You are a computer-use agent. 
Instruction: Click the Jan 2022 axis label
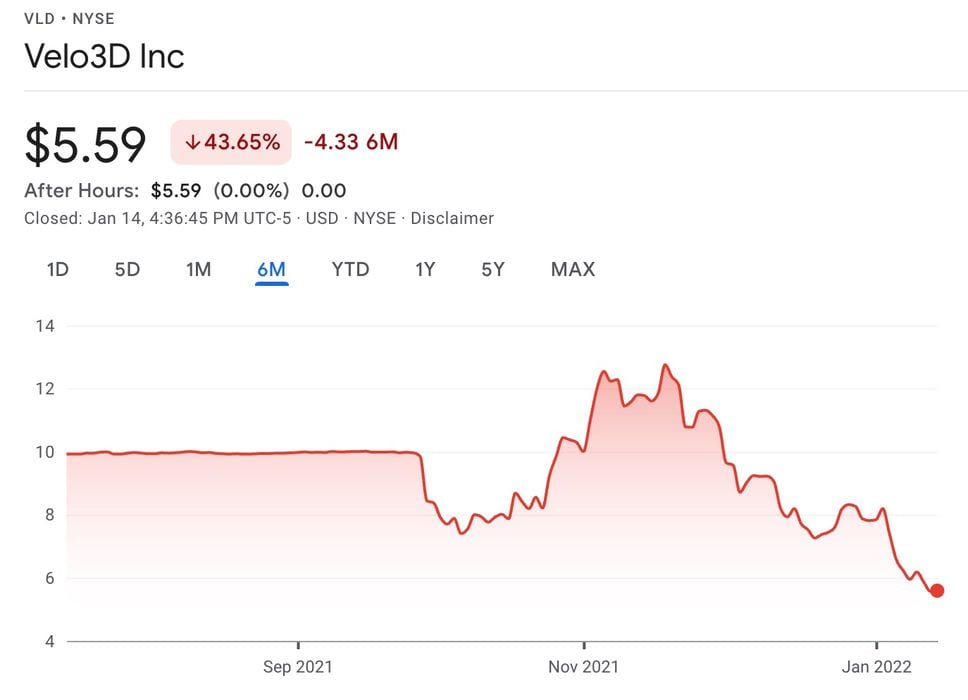[876, 666]
